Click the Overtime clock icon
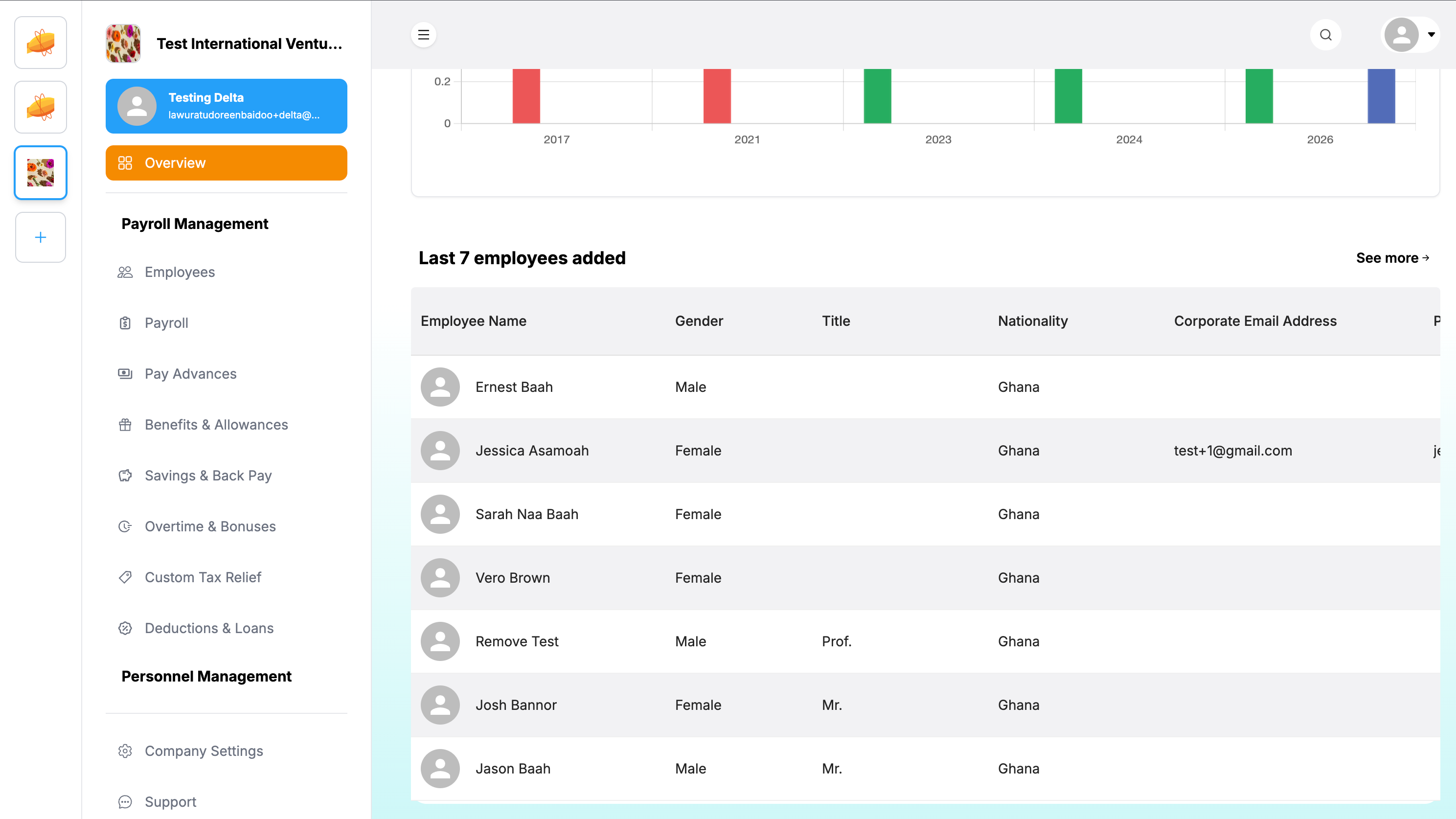The image size is (1456, 819). tap(125, 526)
